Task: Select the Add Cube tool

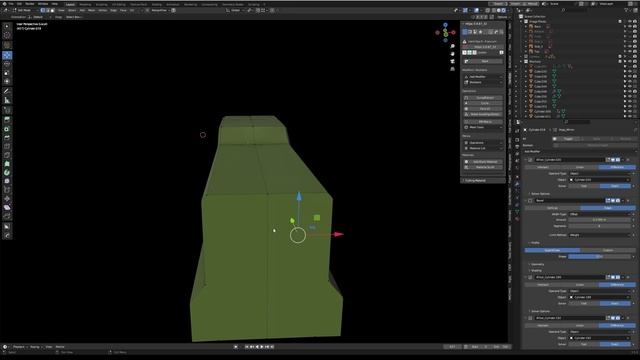Action: coord(7,110)
